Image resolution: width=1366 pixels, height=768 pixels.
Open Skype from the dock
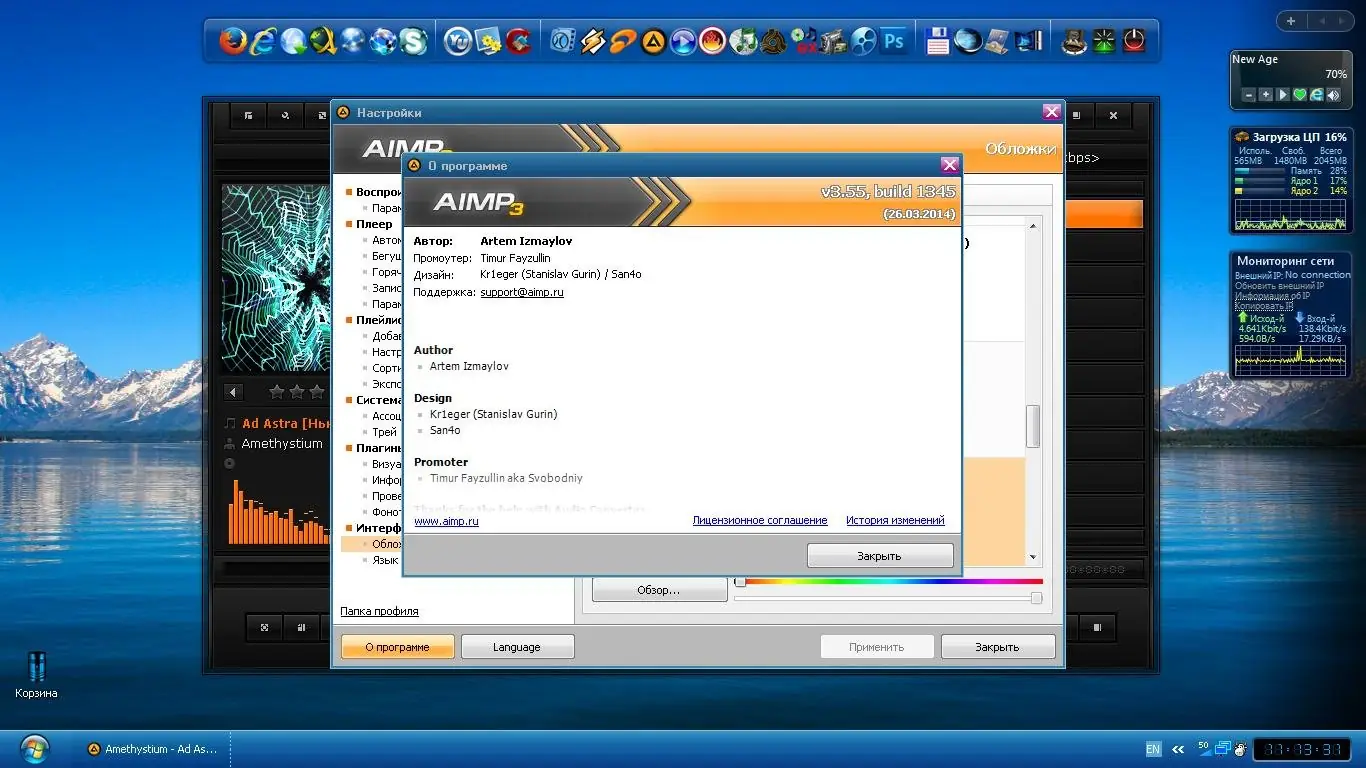413,41
